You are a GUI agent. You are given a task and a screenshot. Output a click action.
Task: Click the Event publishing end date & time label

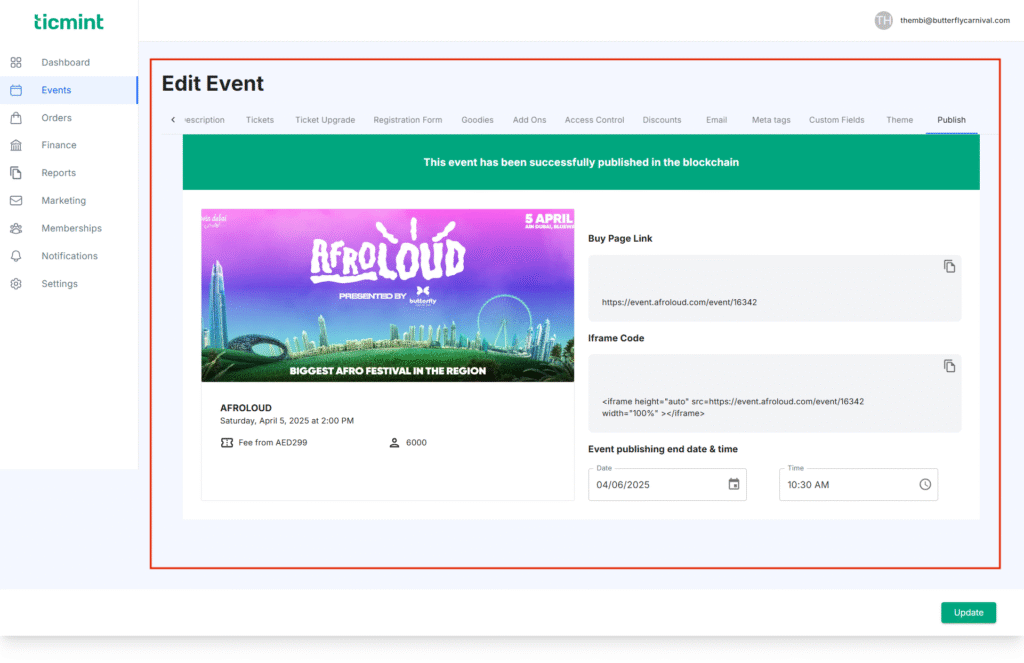pos(663,449)
